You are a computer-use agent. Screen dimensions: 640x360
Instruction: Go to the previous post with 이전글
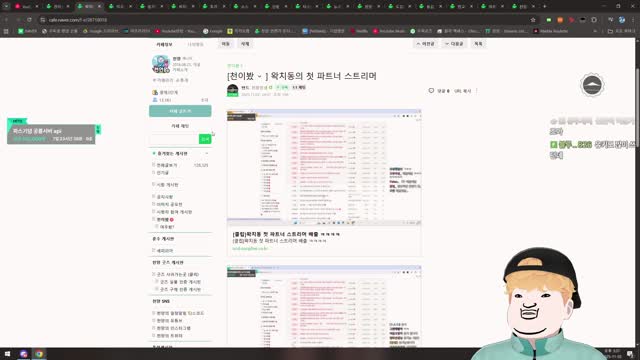425,44
